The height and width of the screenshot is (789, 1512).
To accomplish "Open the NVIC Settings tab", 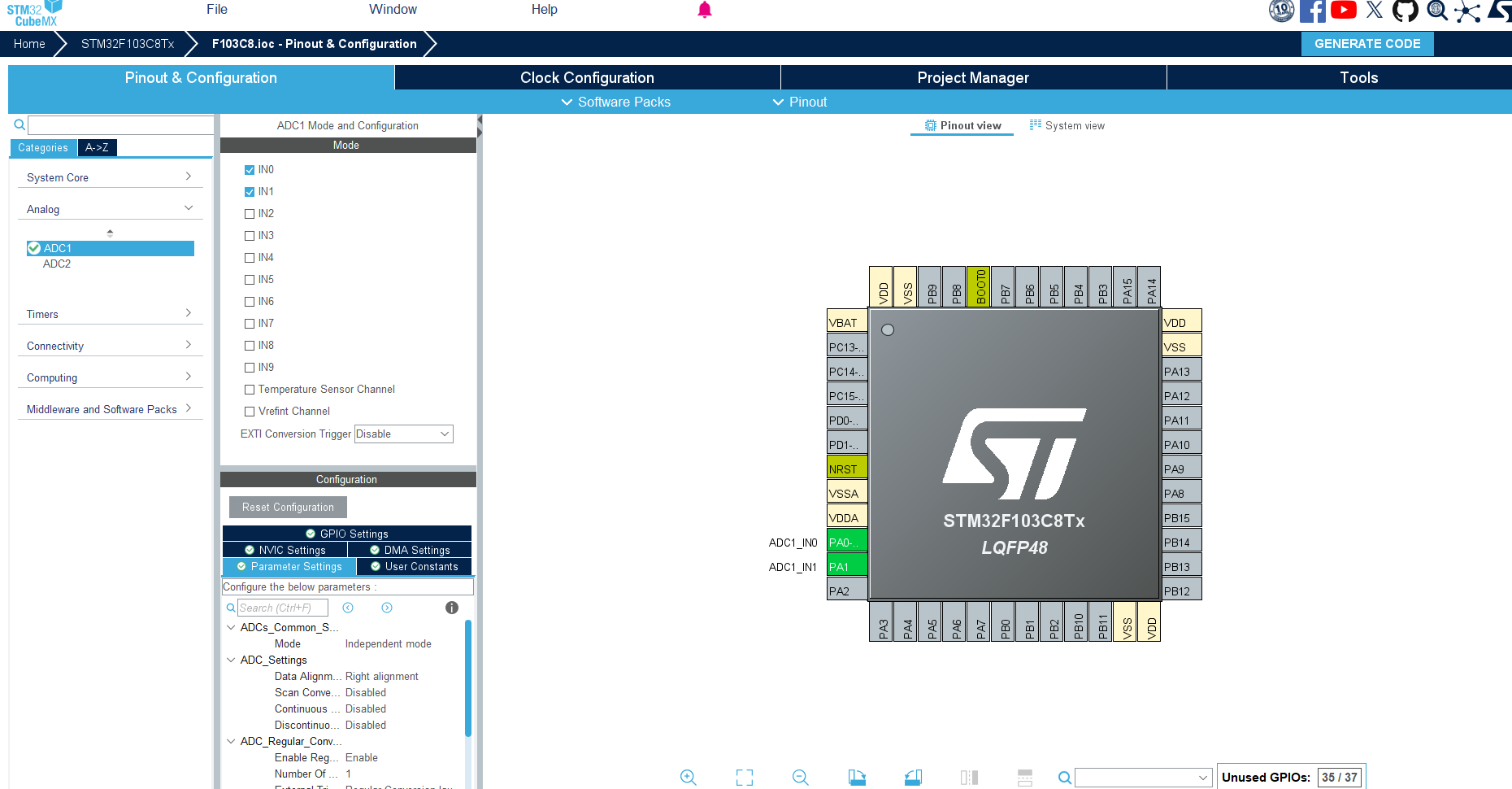I will (285, 551).
